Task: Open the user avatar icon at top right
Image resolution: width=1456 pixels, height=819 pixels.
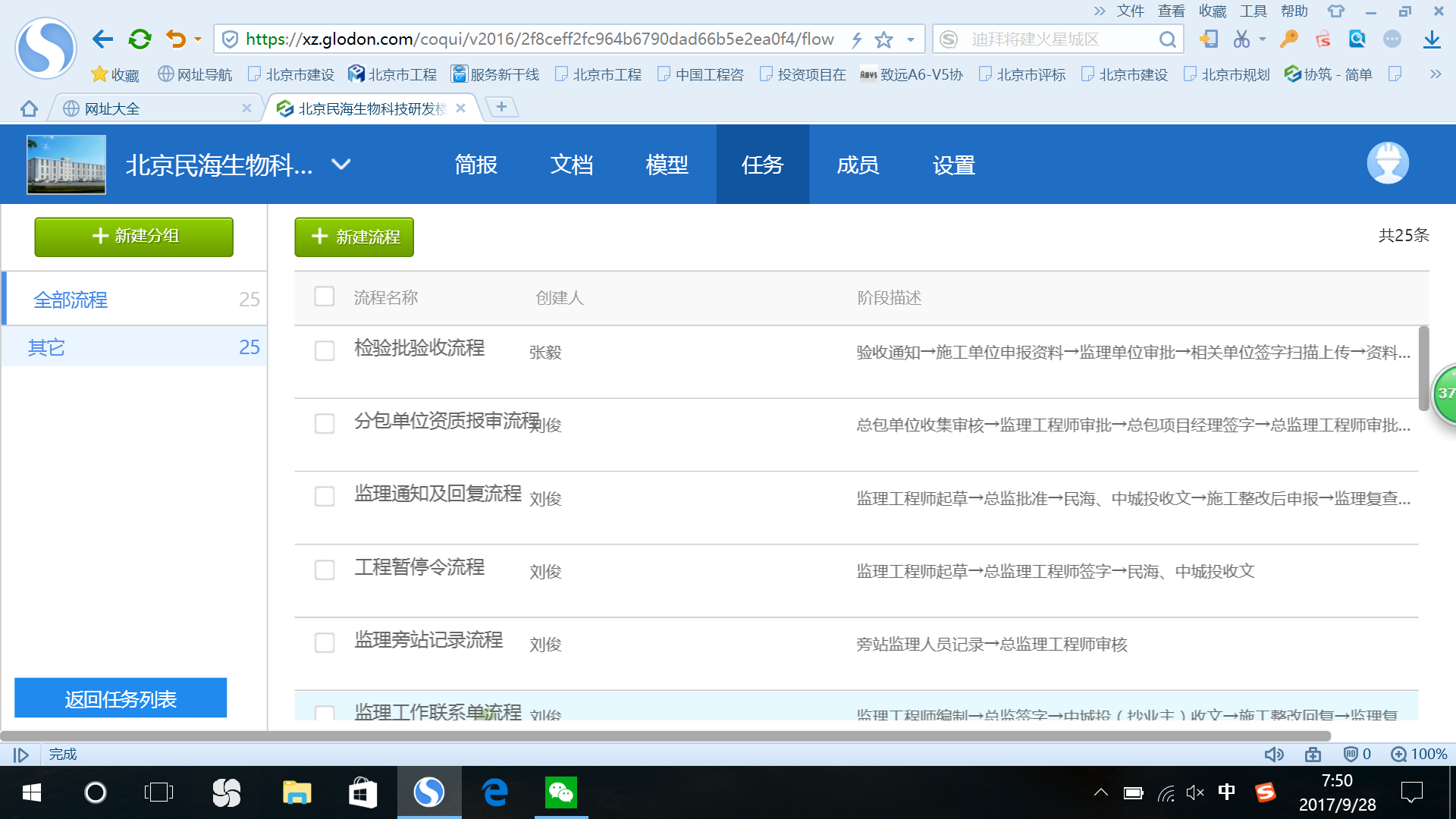Action: [1388, 163]
